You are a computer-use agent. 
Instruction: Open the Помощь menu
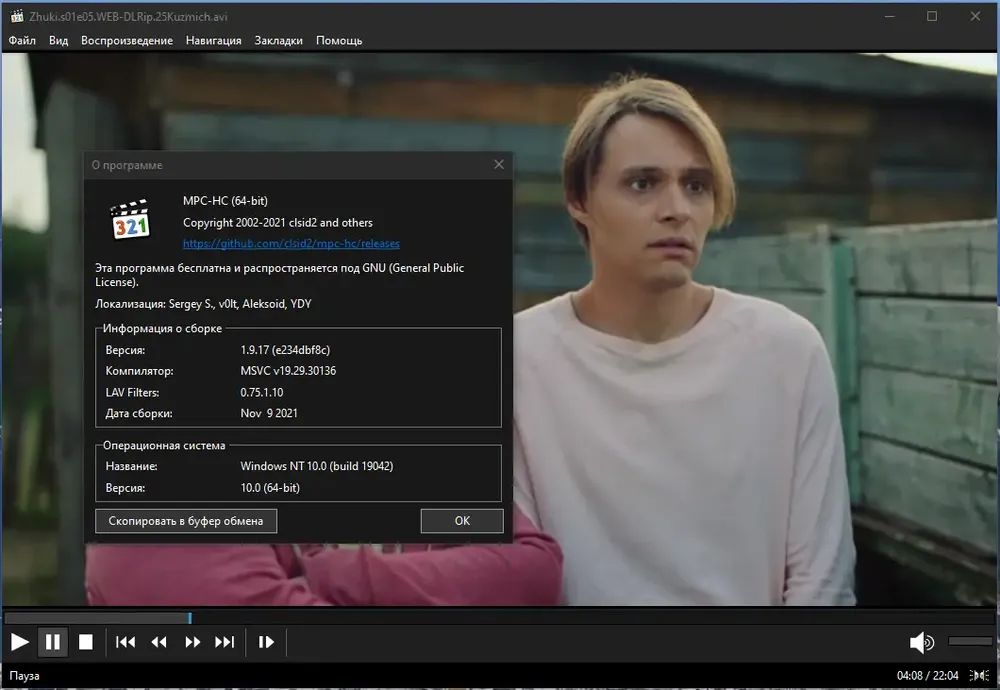tap(339, 40)
